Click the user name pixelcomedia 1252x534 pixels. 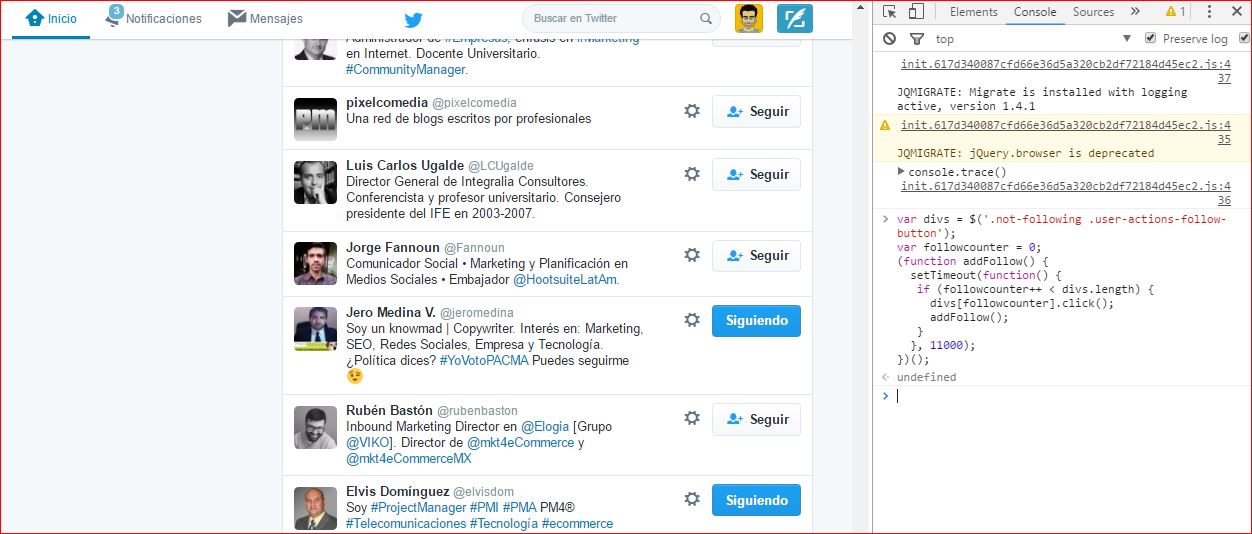(x=386, y=103)
